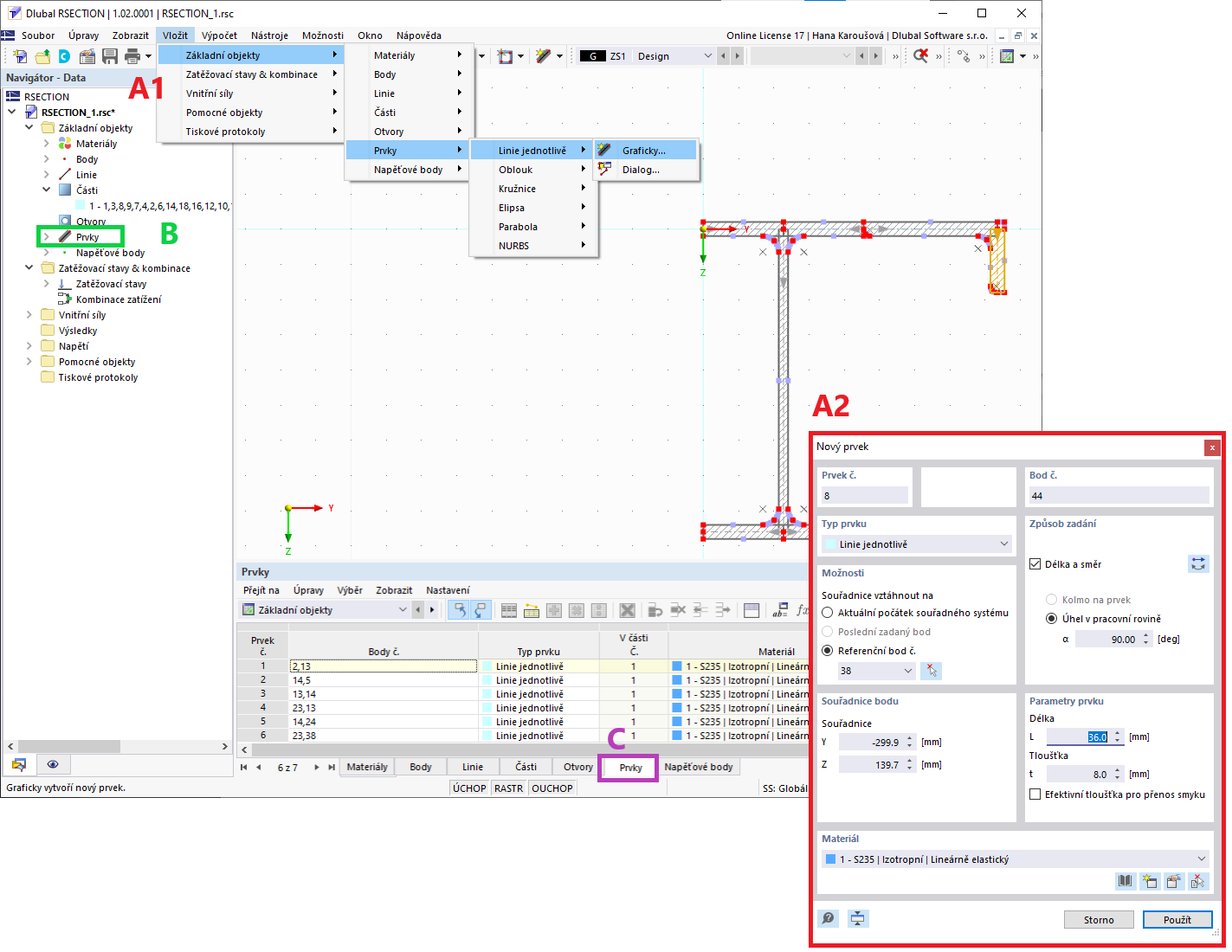Image resolution: width=1232 pixels, height=952 pixels.
Task: Click the table grid view icon
Action: tap(509, 610)
